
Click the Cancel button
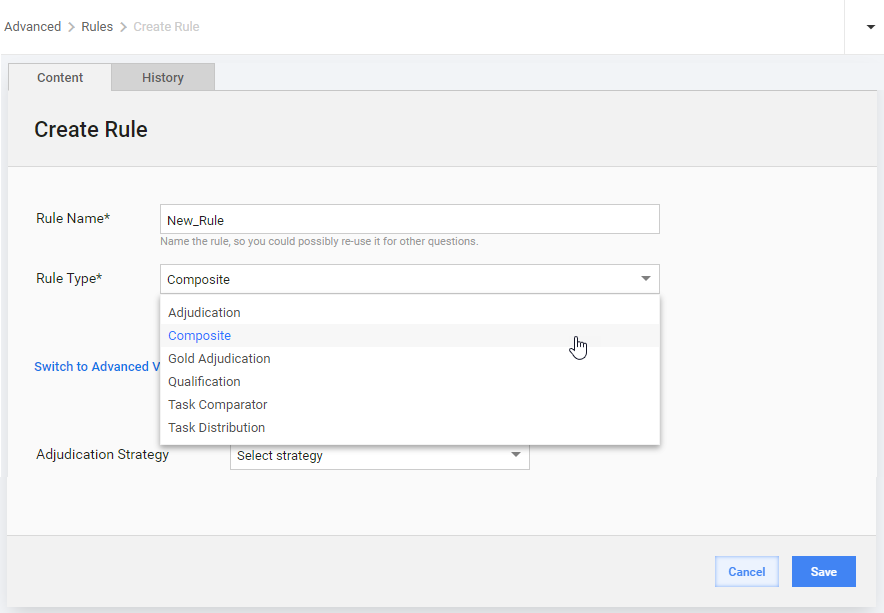click(x=746, y=571)
